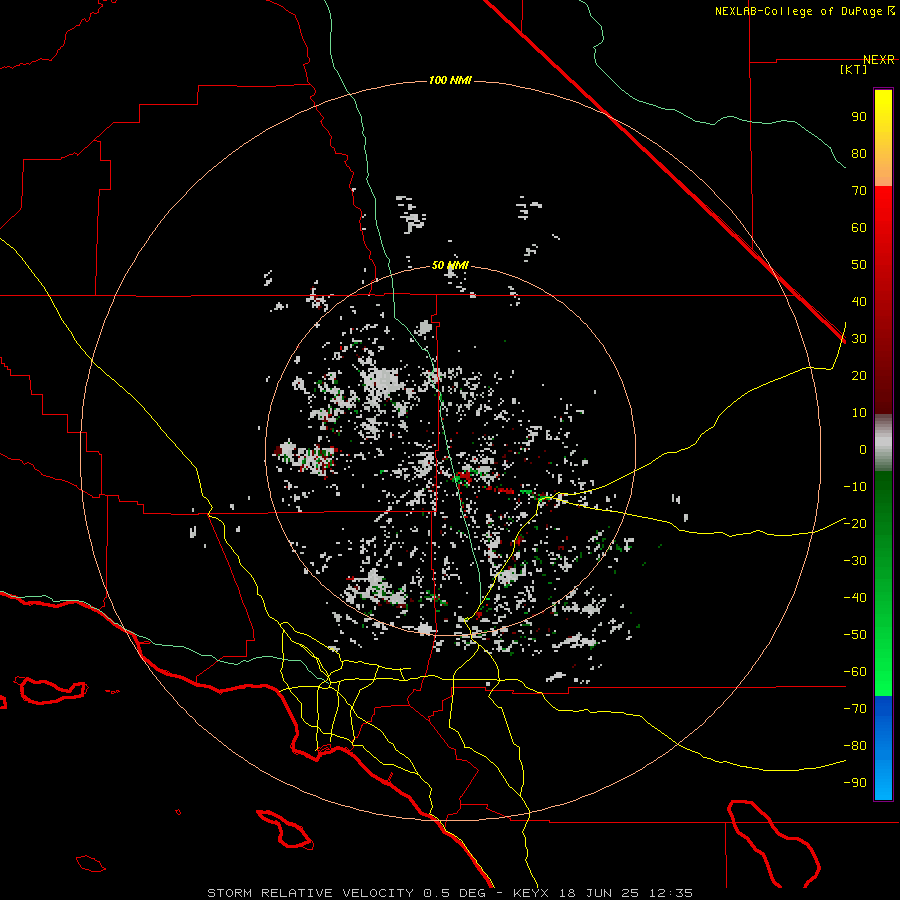The image size is (900, 900).
Task: Click the KEYX station identifier
Action: (531, 893)
